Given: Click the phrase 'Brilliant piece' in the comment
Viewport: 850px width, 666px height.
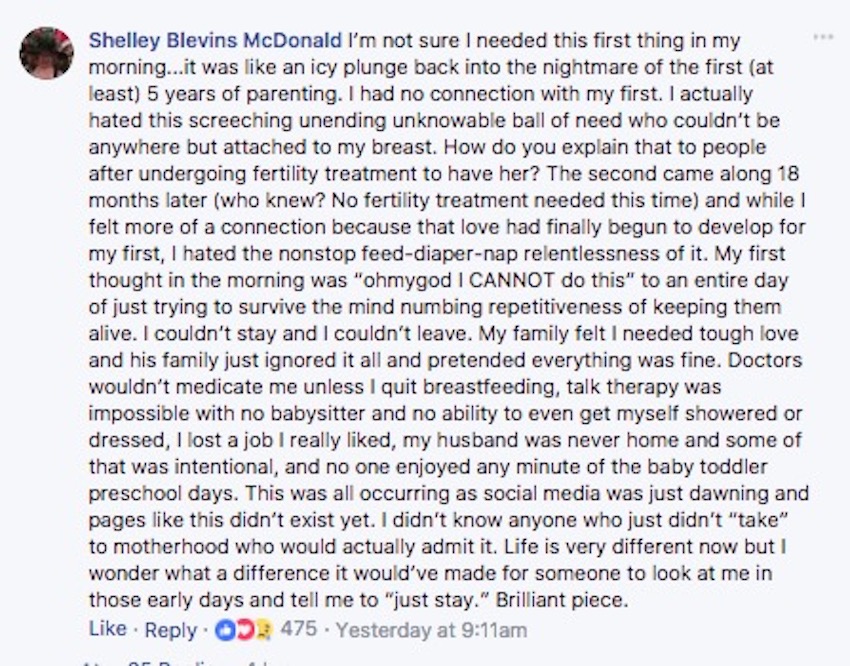Looking at the screenshot, I should 561,600.
